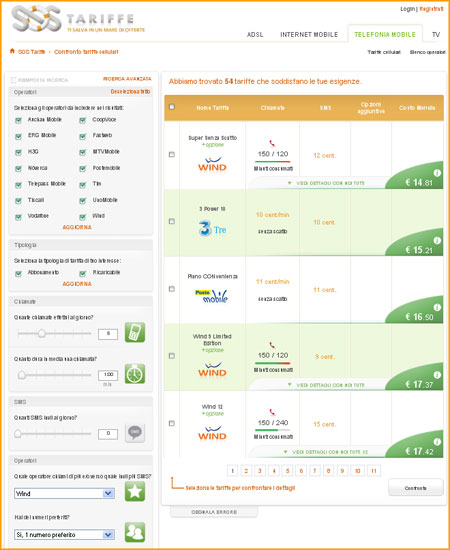Click the green mobile phone icon

(x=135, y=332)
